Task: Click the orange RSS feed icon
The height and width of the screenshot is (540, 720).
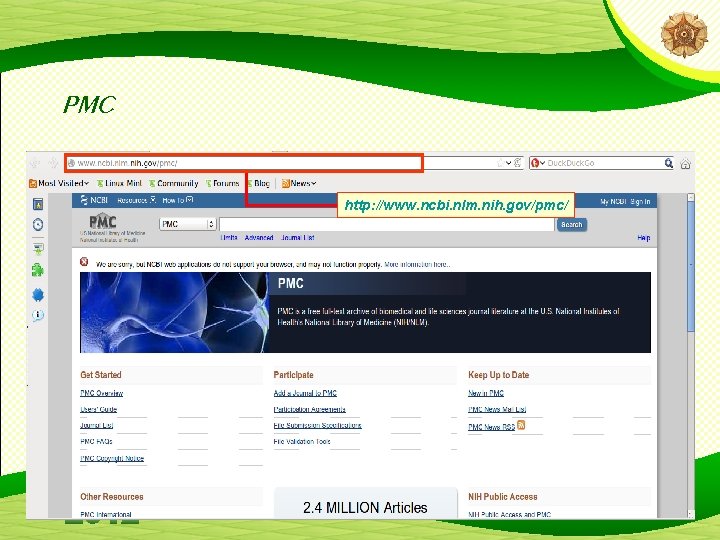Action: coord(521,425)
